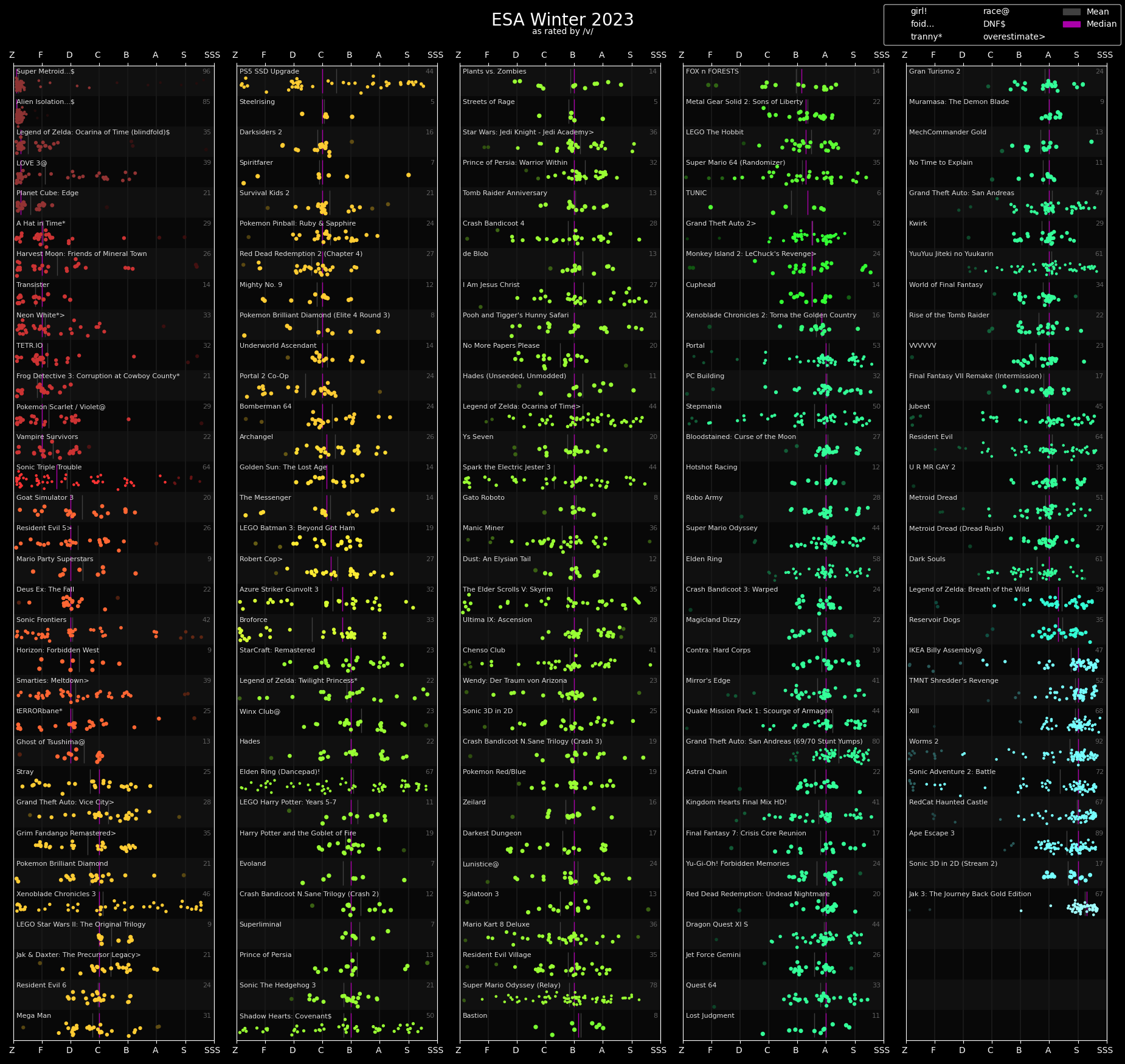Image resolution: width=1125 pixels, height=1064 pixels.
Task: Click the 'LOVE 3@' row label
Action: tap(32, 163)
